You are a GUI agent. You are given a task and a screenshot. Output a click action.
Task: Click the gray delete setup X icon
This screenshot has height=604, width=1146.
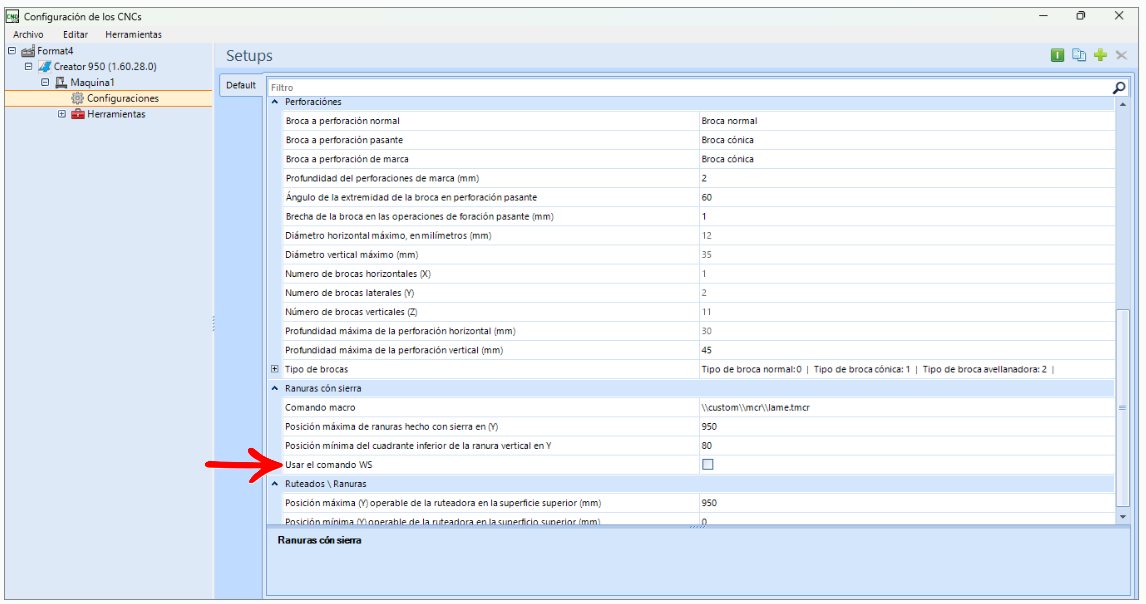click(x=1121, y=55)
